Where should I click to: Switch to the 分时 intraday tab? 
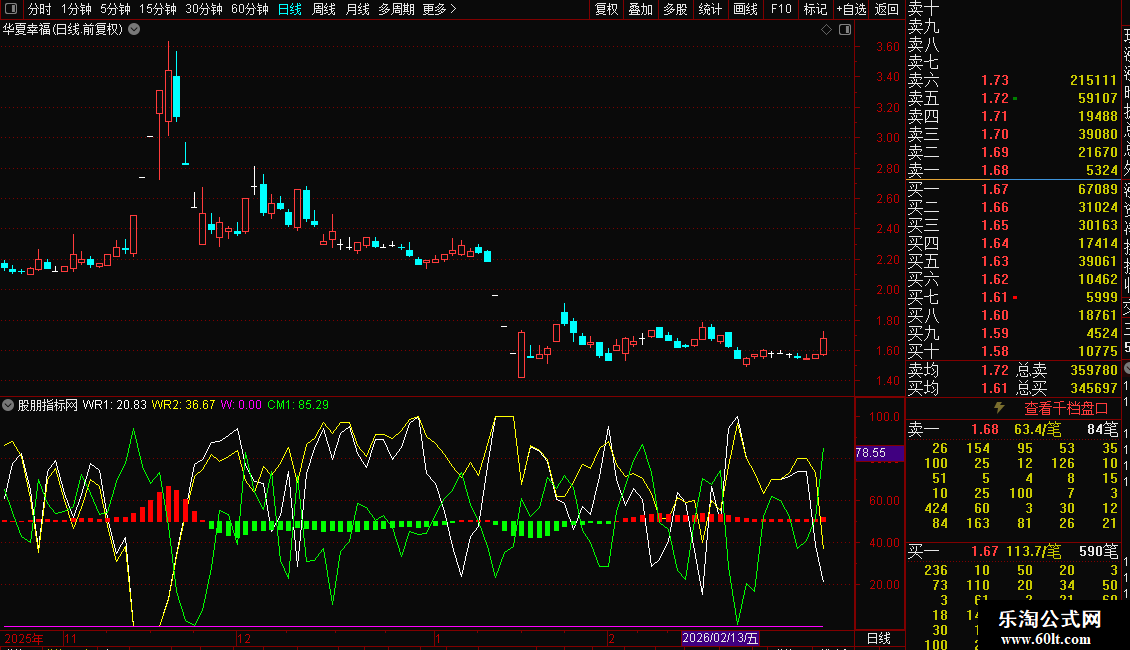click(39, 9)
